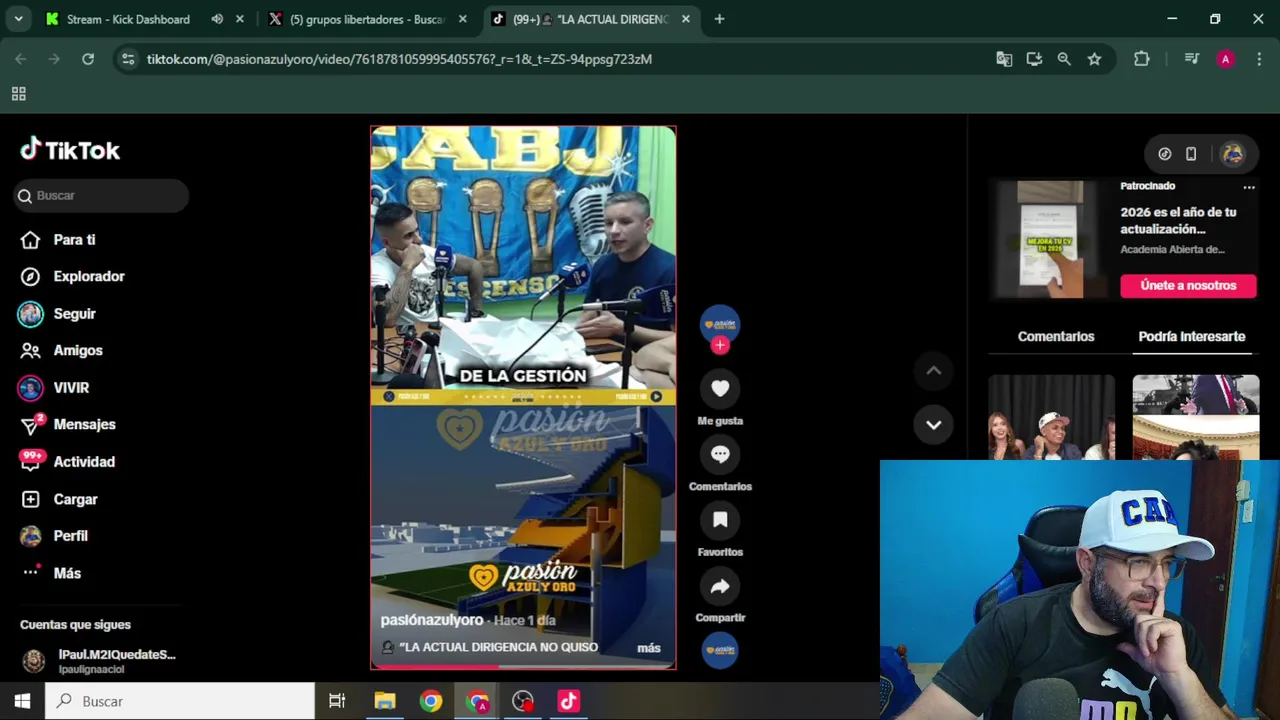Screen dimensions: 1280x720
Task: Click the phone app icon in top pill
Action: click(1191, 154)
